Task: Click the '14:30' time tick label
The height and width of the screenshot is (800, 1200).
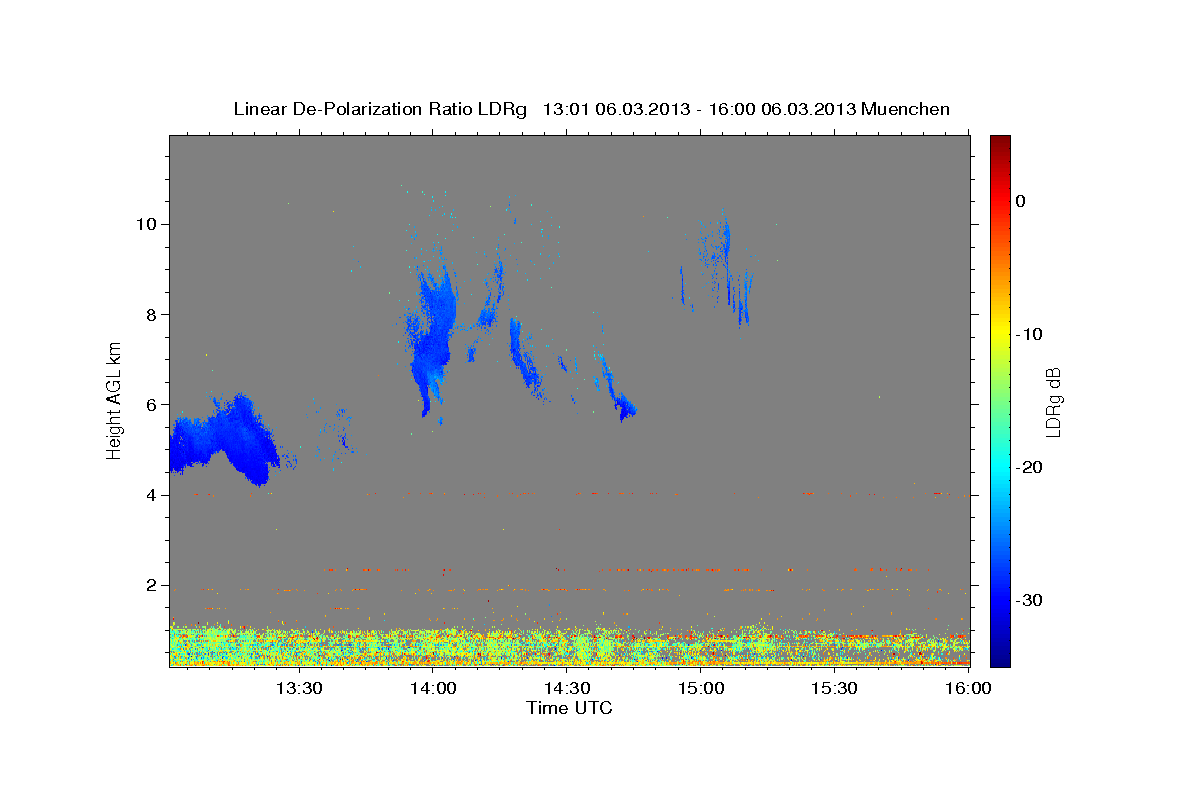Action: point(567,688)
